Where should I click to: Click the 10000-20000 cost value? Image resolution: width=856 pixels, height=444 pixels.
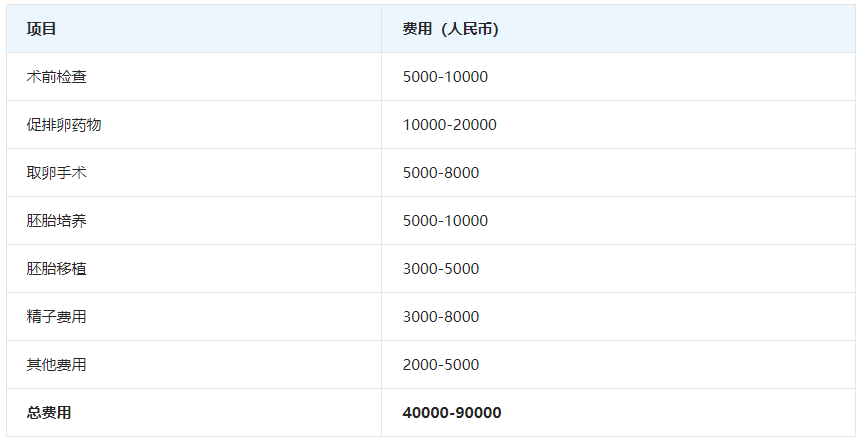(x=449, y=125)
